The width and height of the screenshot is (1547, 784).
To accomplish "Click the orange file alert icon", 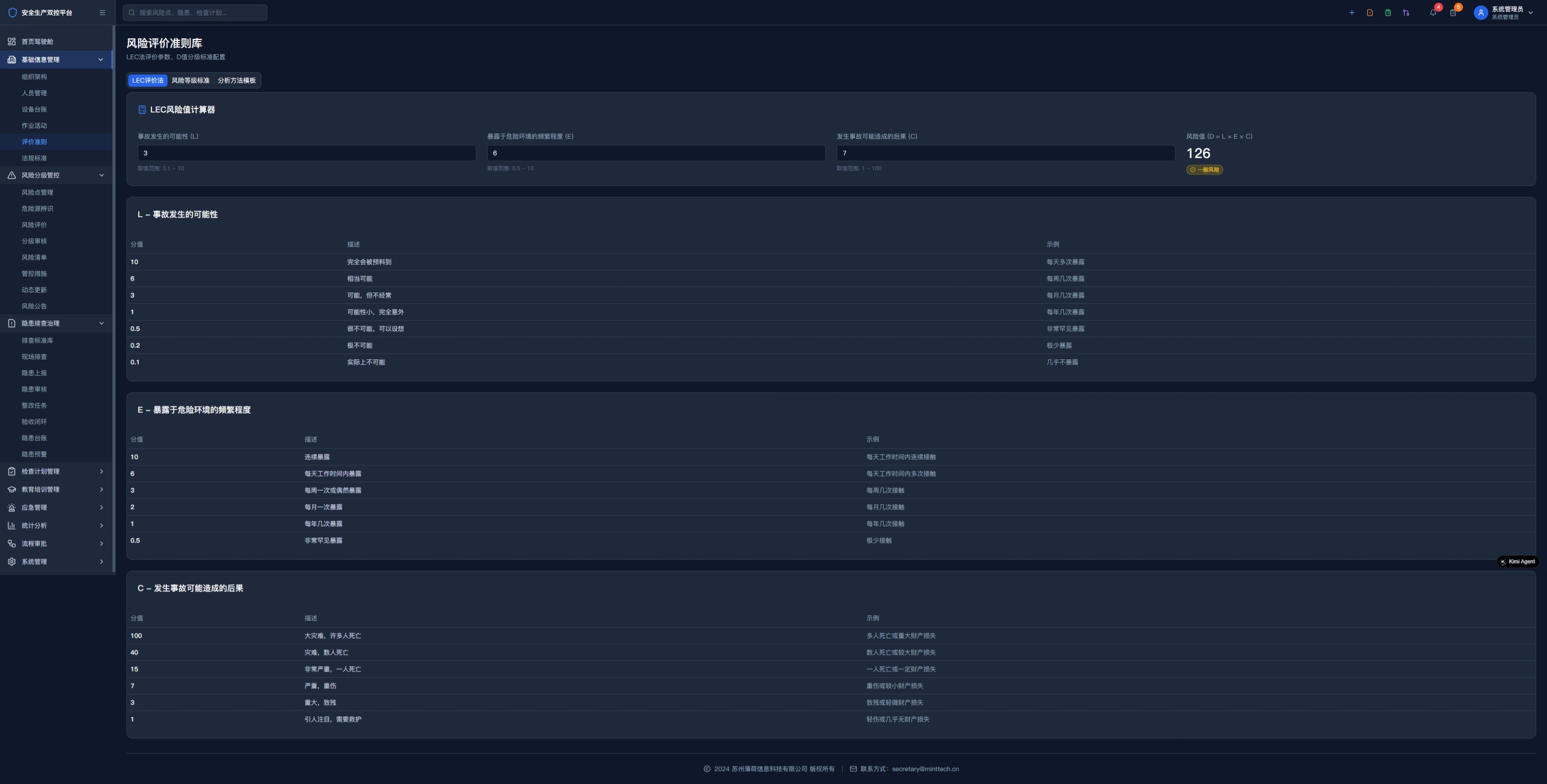I will [1369, 13].
